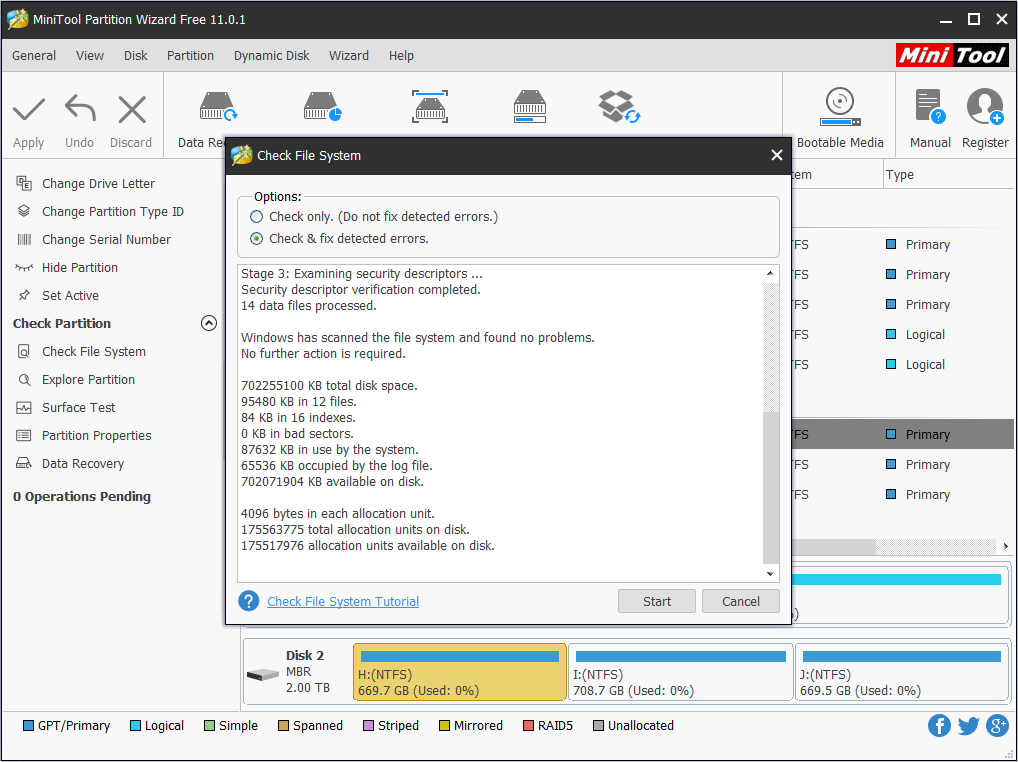
Task: Open the Dynamic Disk menu
Action: 271,56
